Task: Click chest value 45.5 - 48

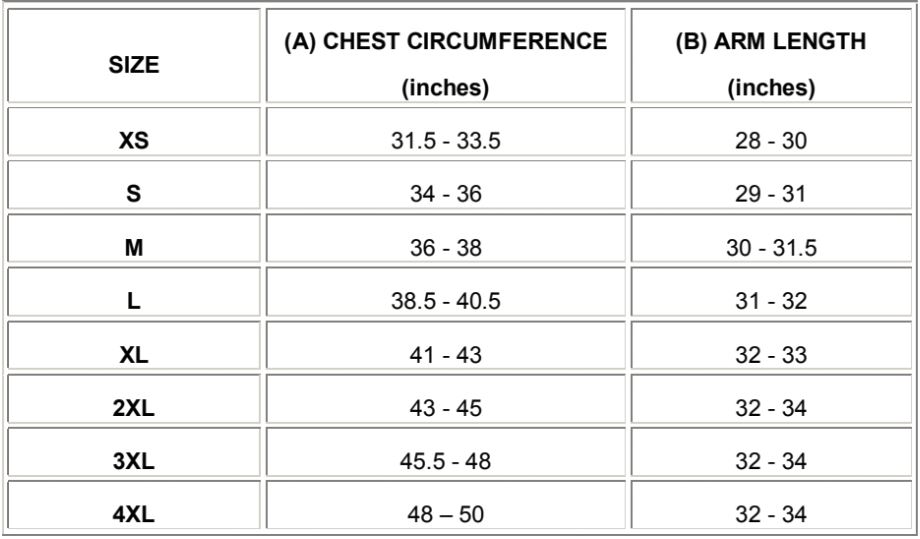Action: pyautogui.click(x=445, y=462)
